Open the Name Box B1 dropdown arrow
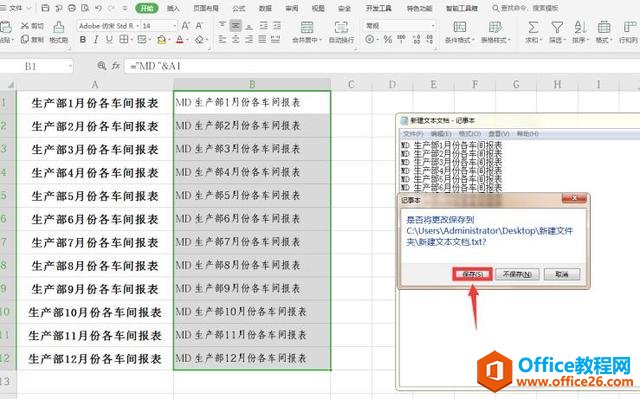Image resolution: width=640 pixels, height=399 pixels. point(70,66)
